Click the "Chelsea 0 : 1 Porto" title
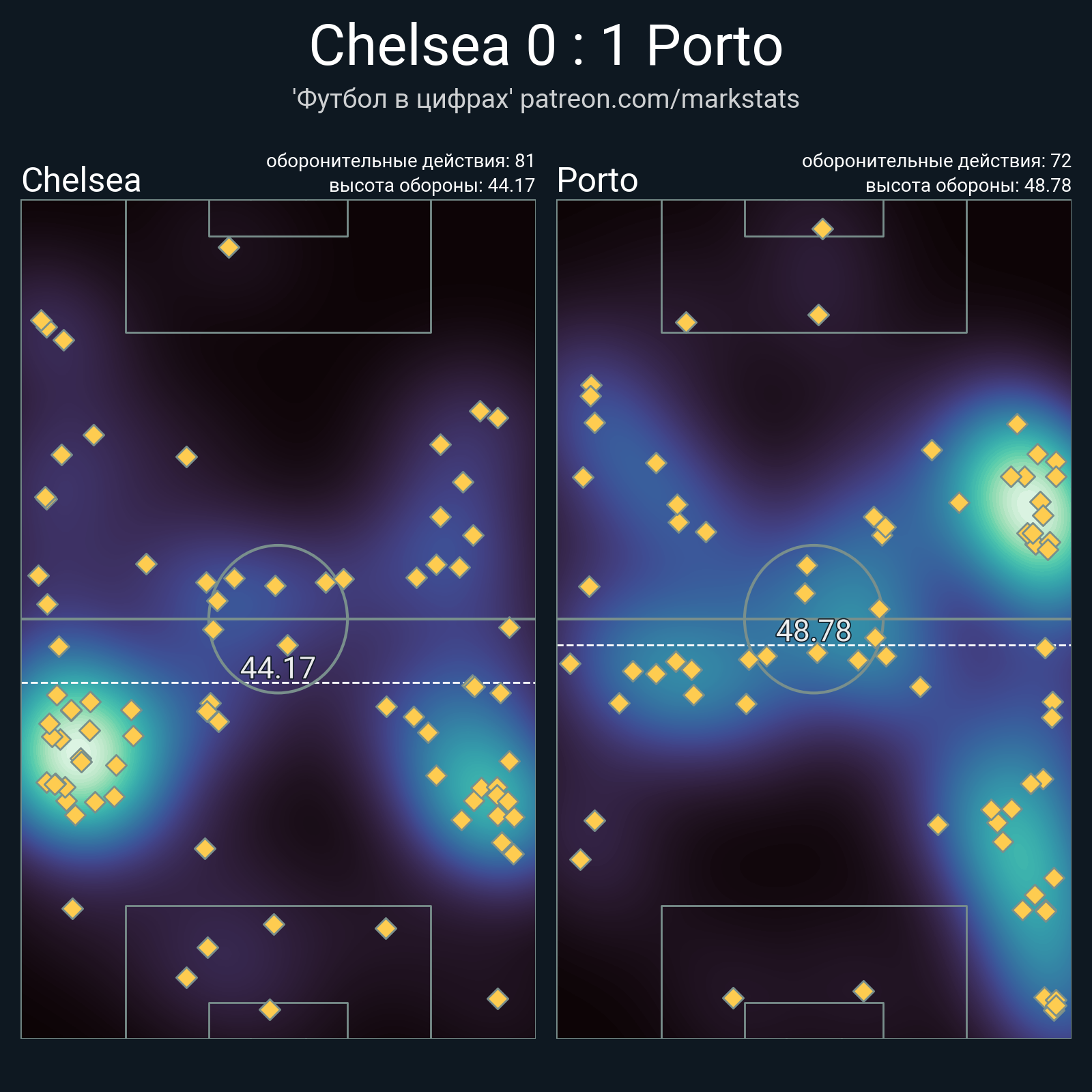 click(546, 46)
